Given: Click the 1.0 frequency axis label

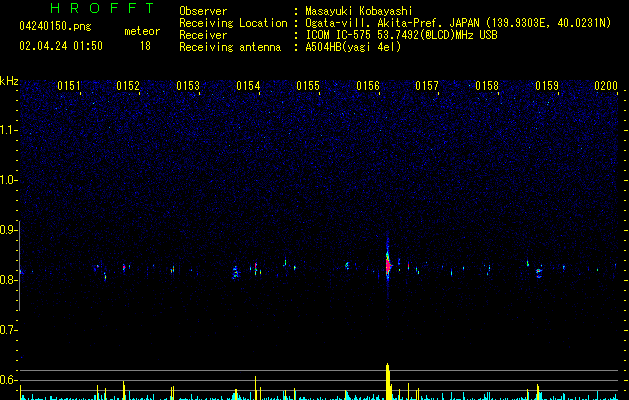Looking at the screenshot, I should click(8, 180).
